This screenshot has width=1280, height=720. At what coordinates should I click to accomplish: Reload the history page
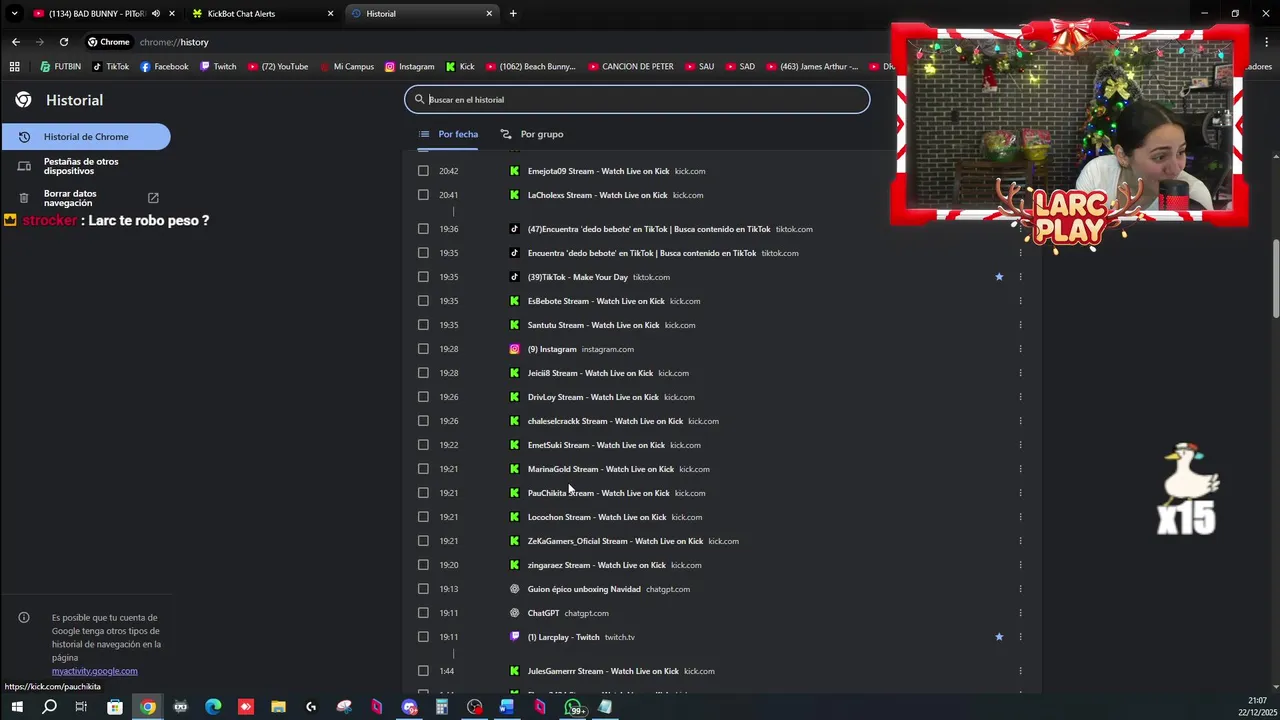point(64,42)
